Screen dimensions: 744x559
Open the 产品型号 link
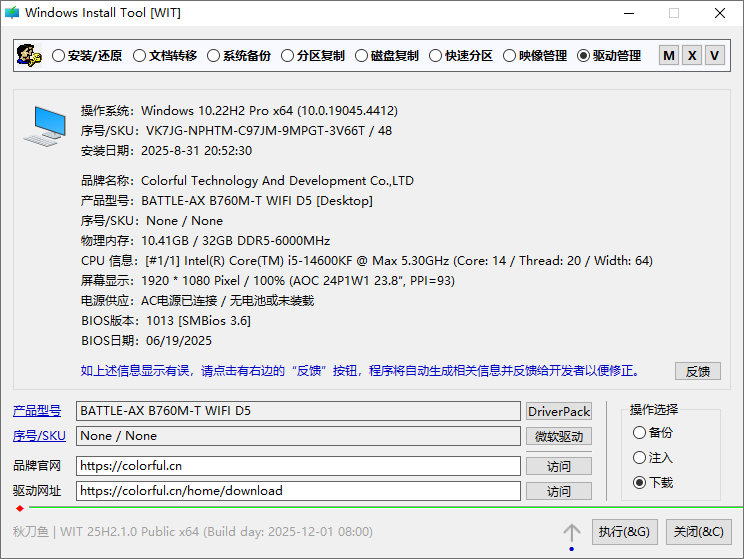(x=37, y=411)
